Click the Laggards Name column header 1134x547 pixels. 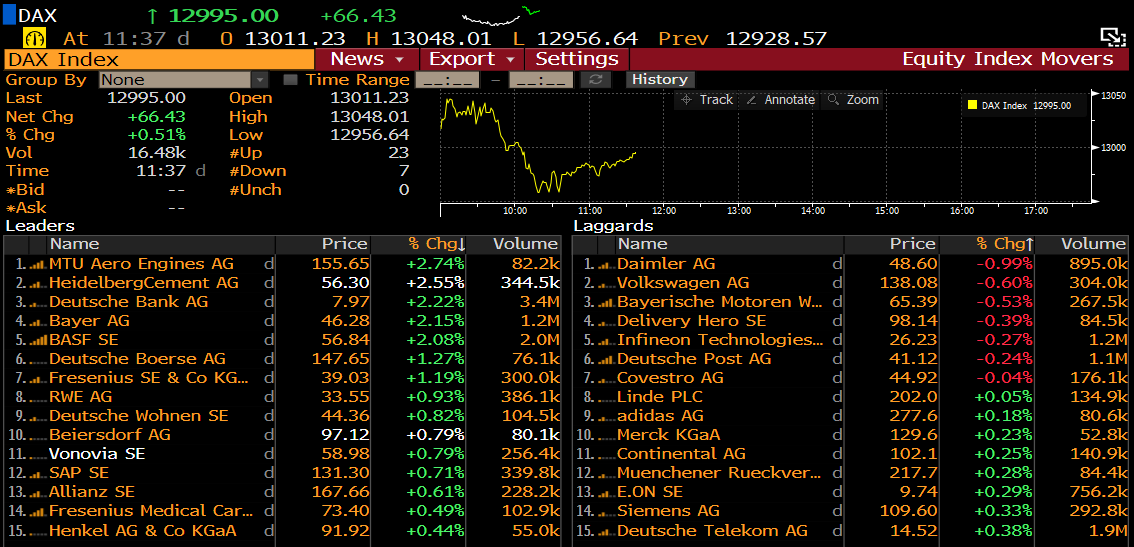[729, 245]
